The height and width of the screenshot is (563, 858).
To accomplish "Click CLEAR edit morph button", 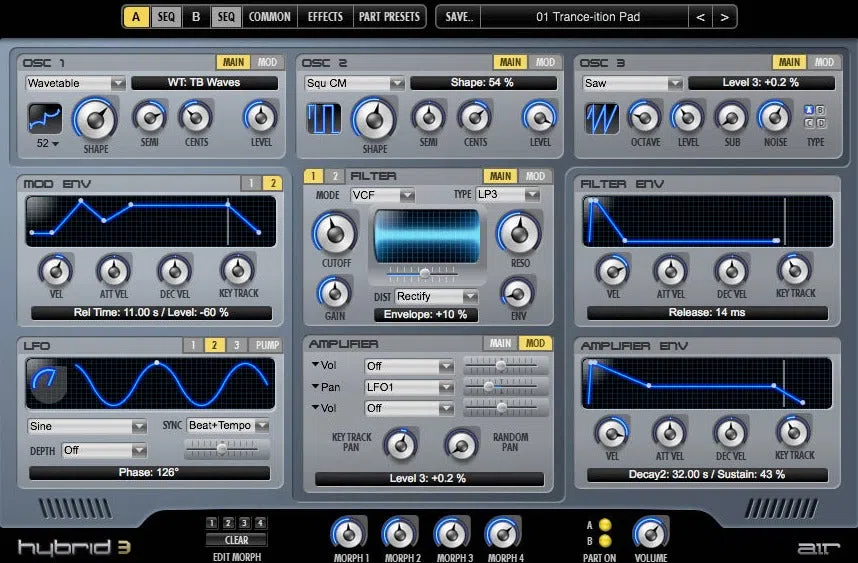I will click(x=236, y=540).
